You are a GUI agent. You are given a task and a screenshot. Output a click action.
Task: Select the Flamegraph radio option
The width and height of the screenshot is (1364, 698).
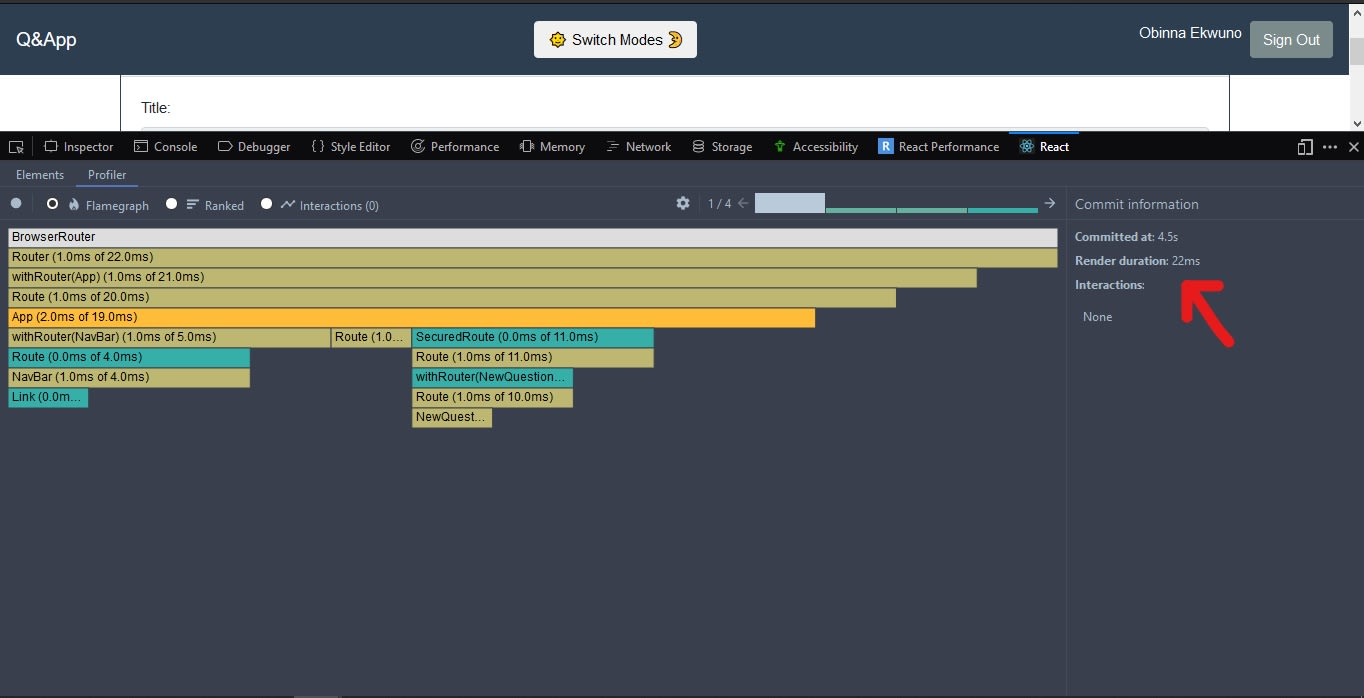(53, 203)
